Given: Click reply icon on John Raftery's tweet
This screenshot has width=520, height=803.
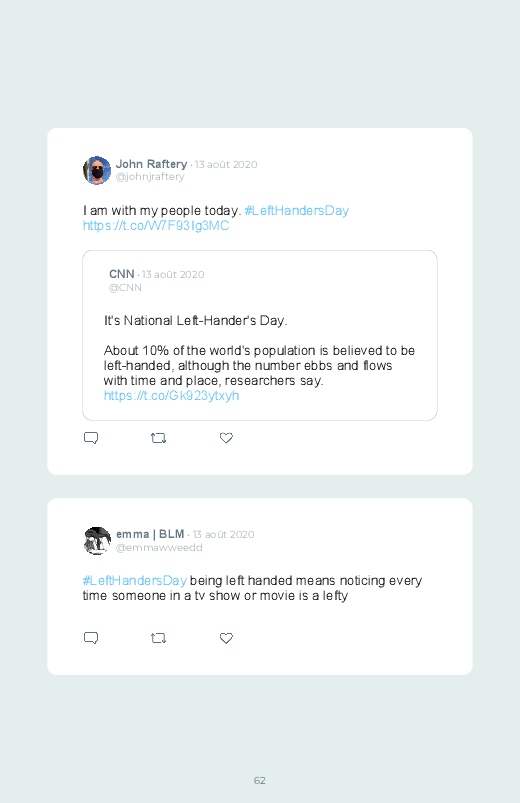Looking at the screenshot, I should pyautogui.click(x=91, y=438).
